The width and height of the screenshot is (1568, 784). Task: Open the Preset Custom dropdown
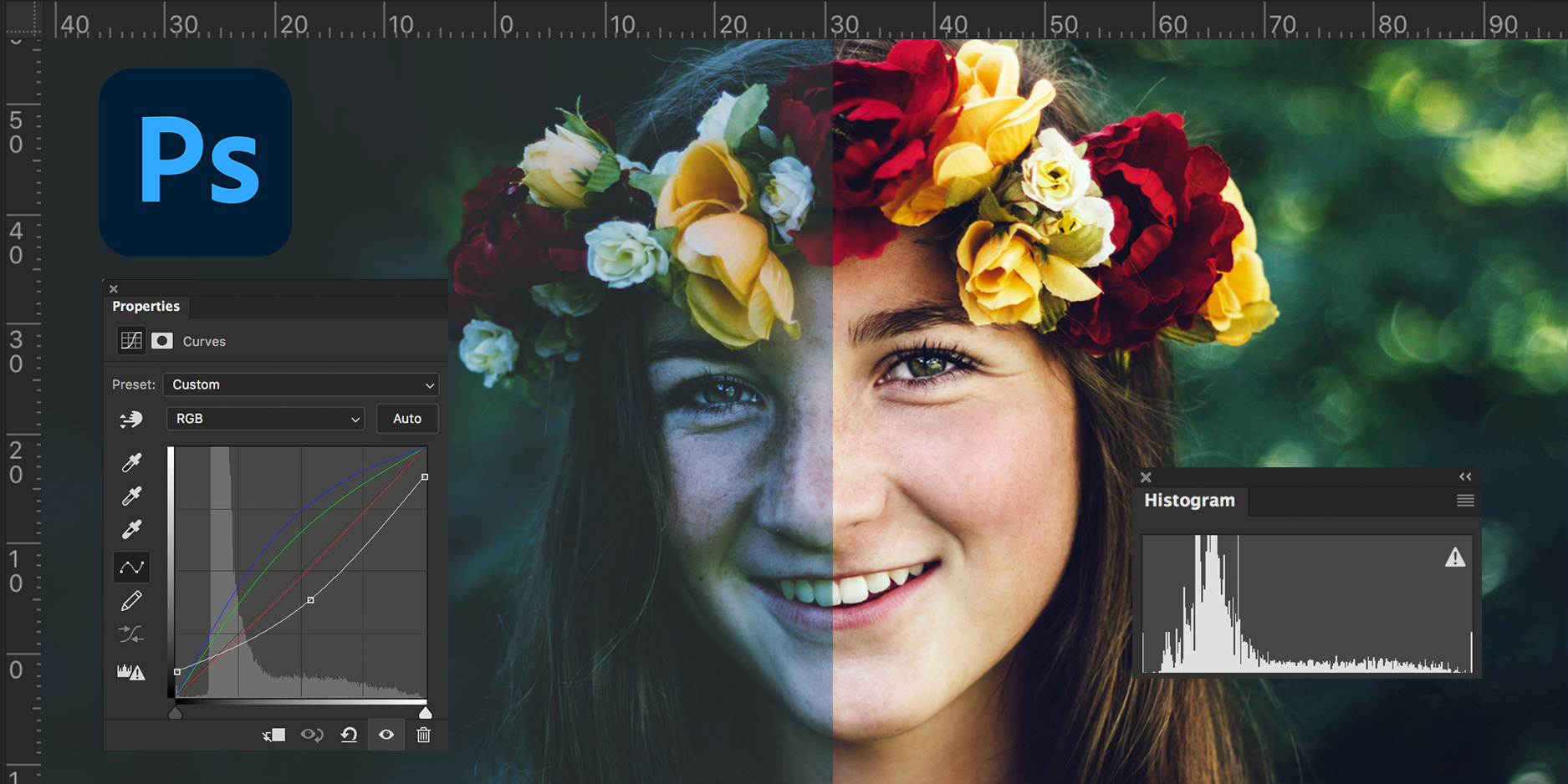point(301,384)
